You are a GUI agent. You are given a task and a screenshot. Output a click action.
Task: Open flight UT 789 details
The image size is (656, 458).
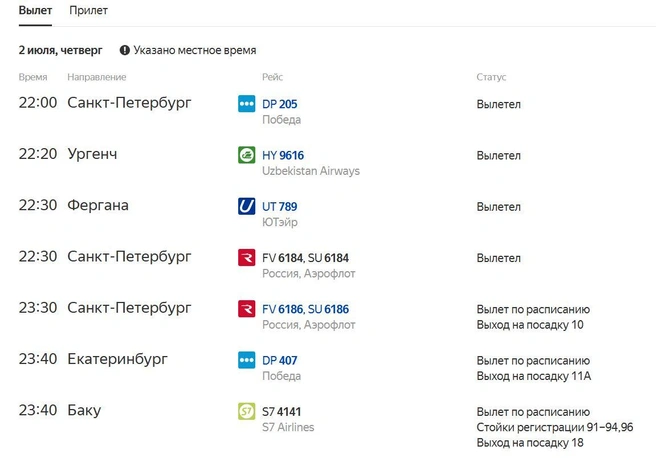point(279,207)
